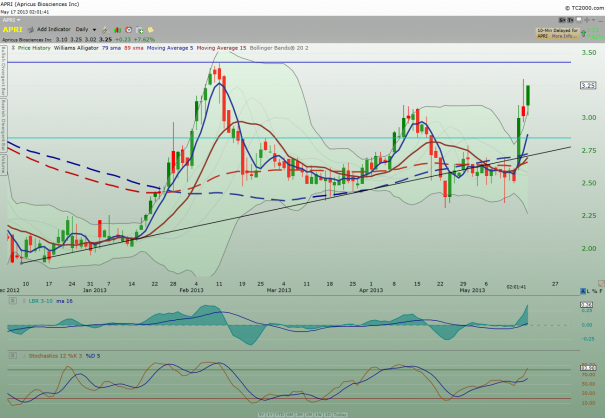The image size is (605, 418).
Task: Select the 1Y time range button
Action: (270, 415)
